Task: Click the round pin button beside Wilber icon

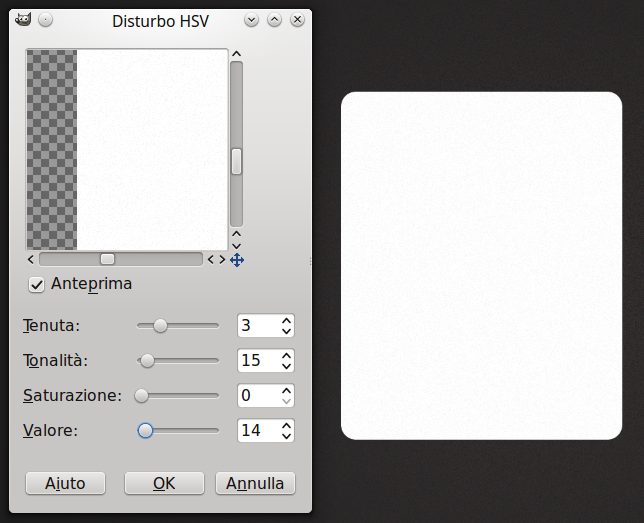Action: tap(46, 20)
